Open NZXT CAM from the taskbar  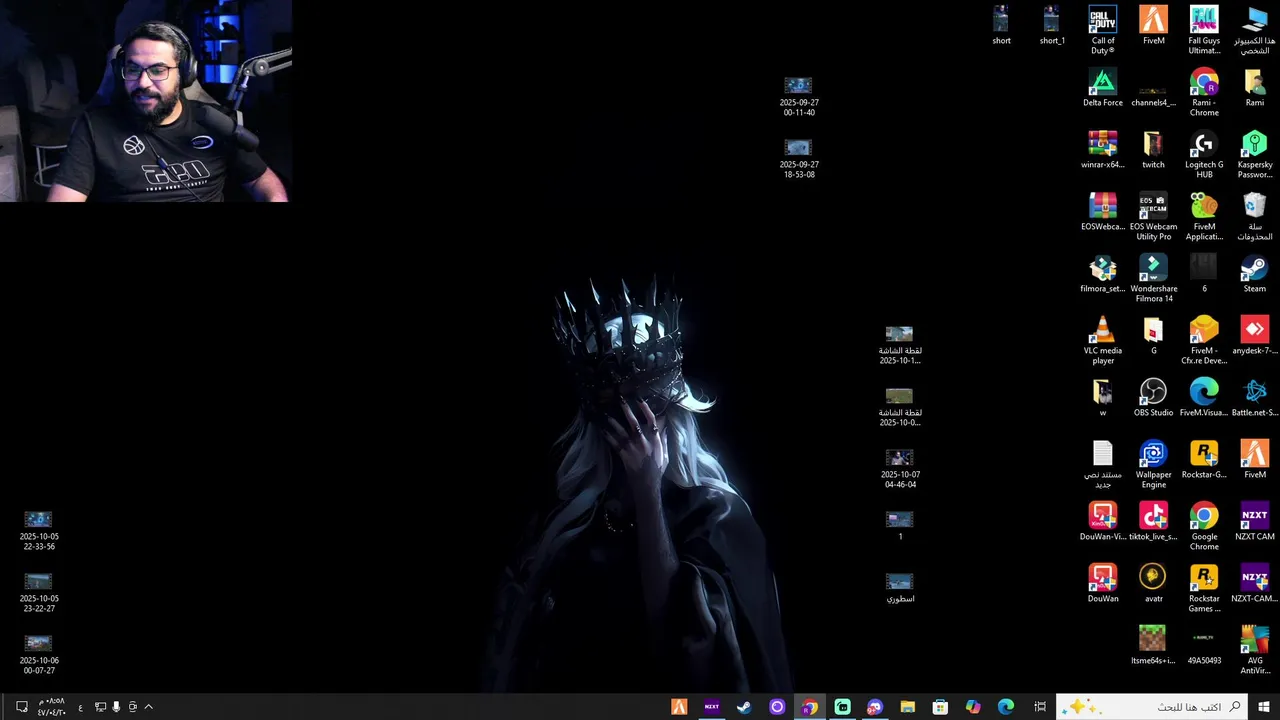[712, 707]
